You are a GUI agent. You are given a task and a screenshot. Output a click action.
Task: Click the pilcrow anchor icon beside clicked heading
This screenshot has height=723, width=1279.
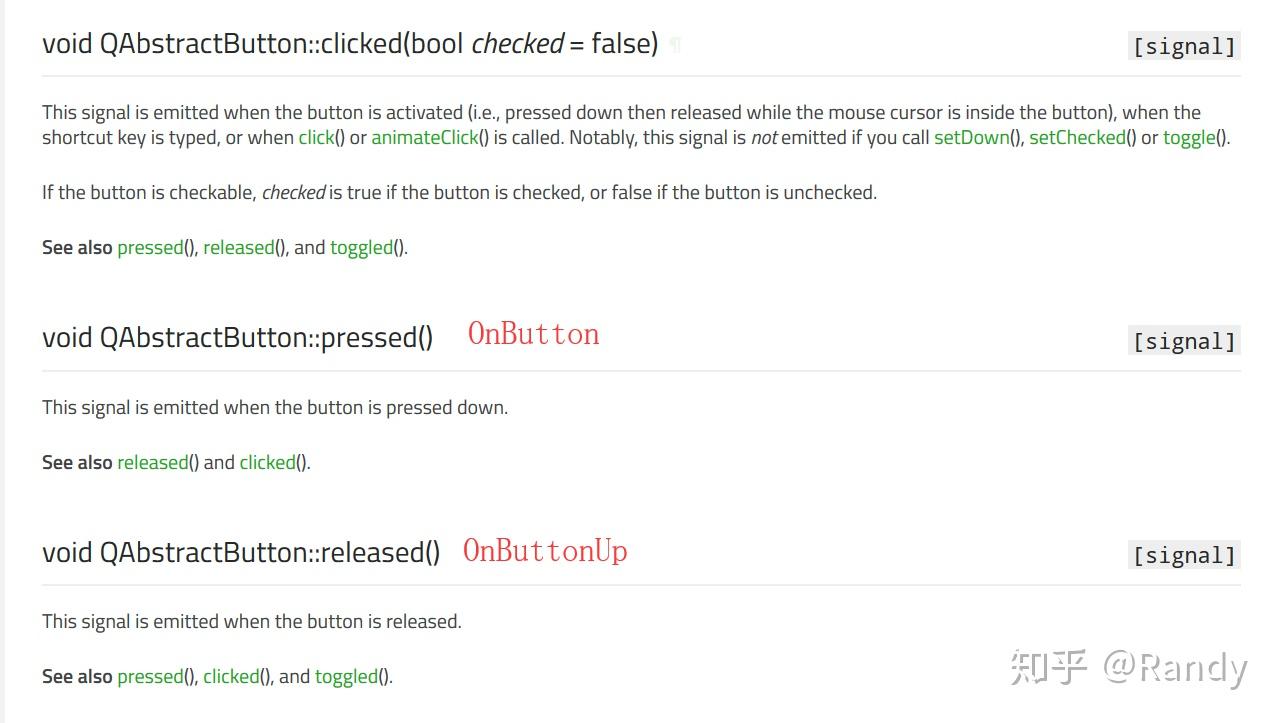[675, 45]
